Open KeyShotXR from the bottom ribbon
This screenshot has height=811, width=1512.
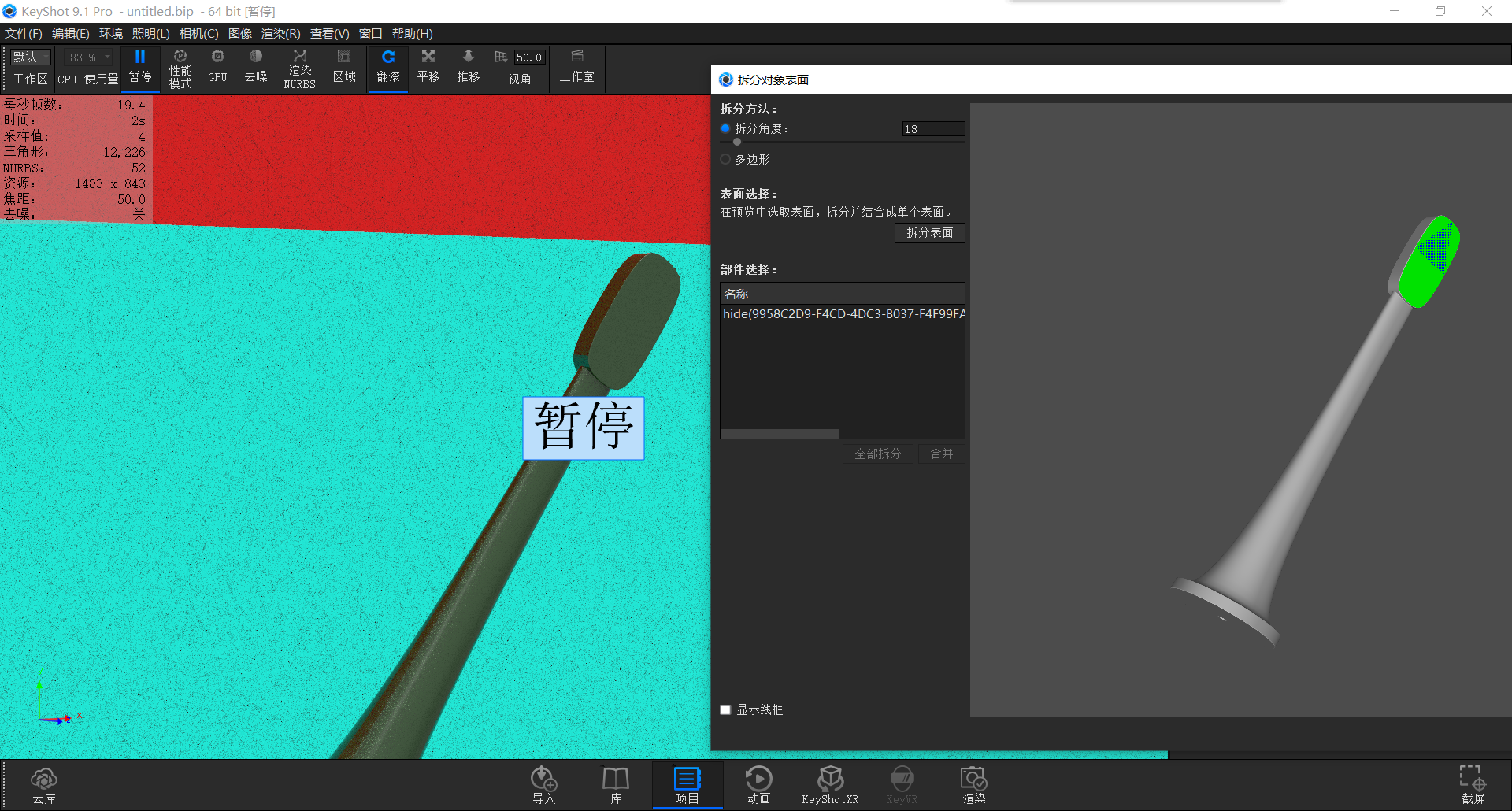tap(829, 785)
